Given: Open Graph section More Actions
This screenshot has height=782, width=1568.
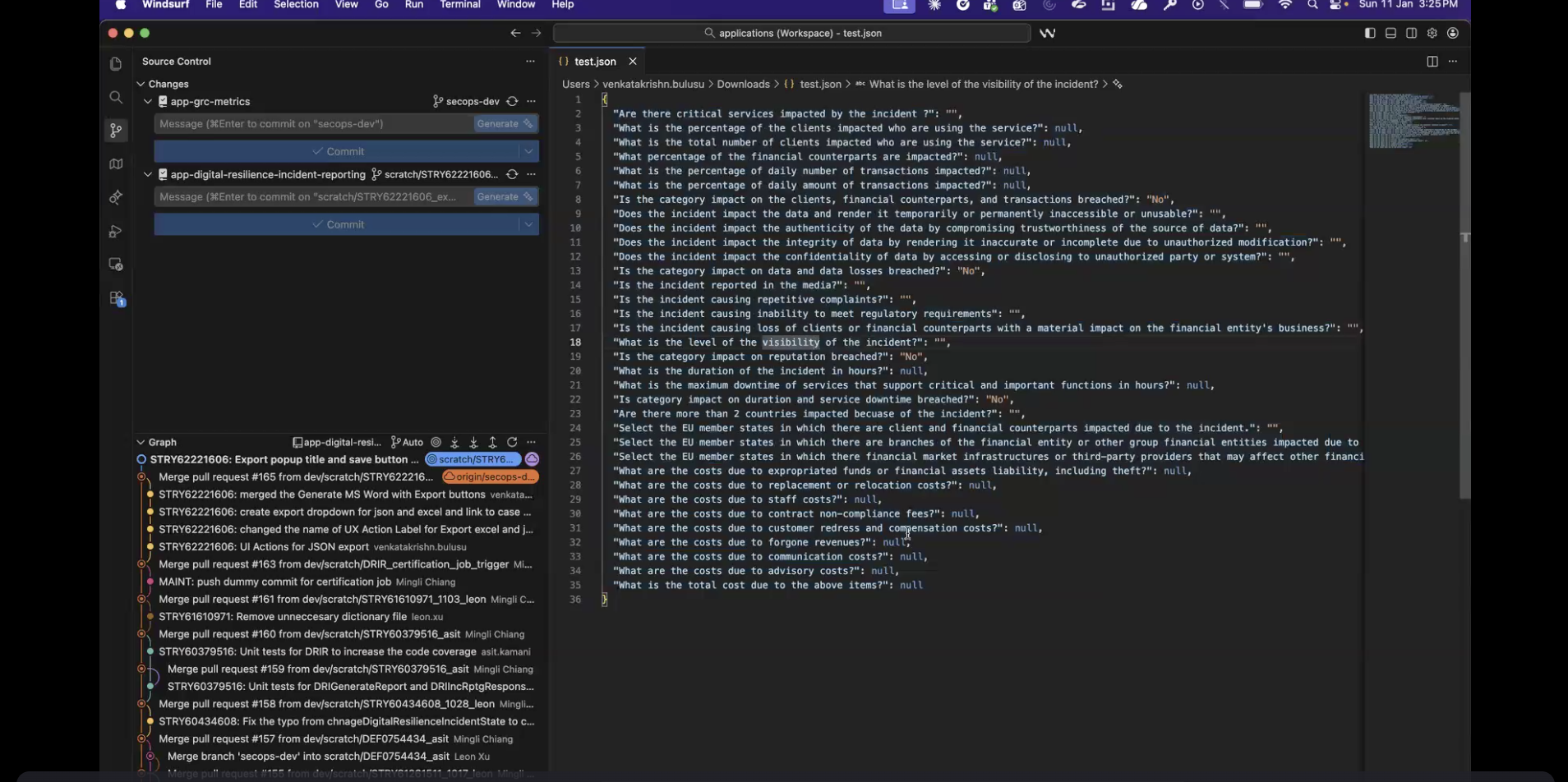Looking at the screenshot, I should 531,442.
